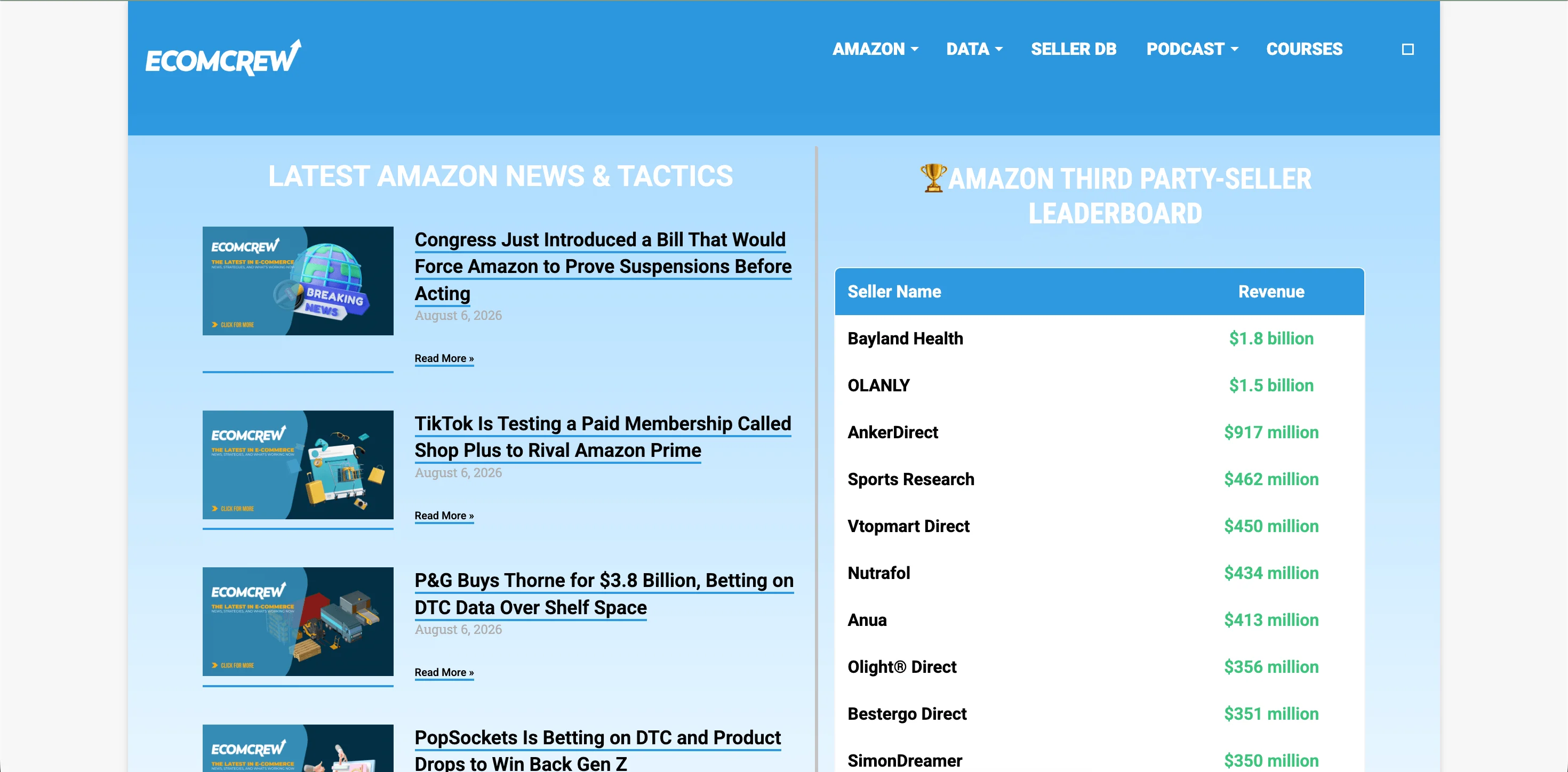The image size is (1568, 772).
Task: Click the date under the Congress article
Action: 458,315
